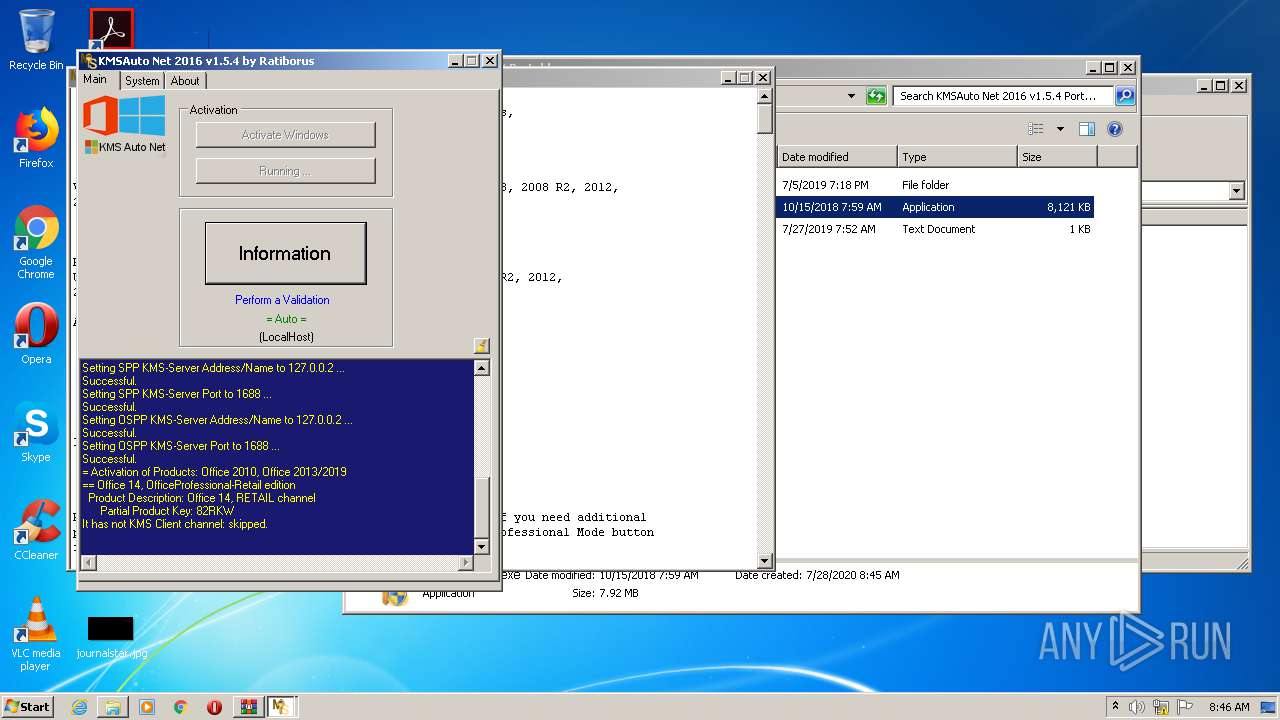Select the File folder row dated 7/5/2019
The width and height of the screenshot is (1280, 720).
coord(936,185)
